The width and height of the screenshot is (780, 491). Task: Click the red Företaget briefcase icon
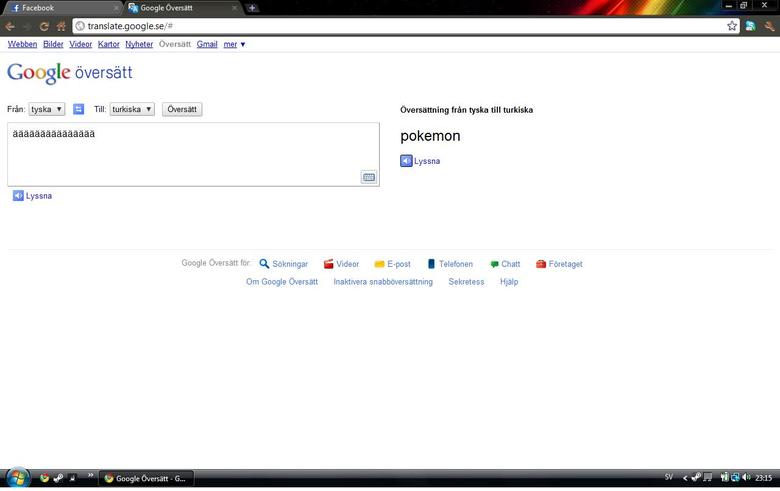click(541, 264)
